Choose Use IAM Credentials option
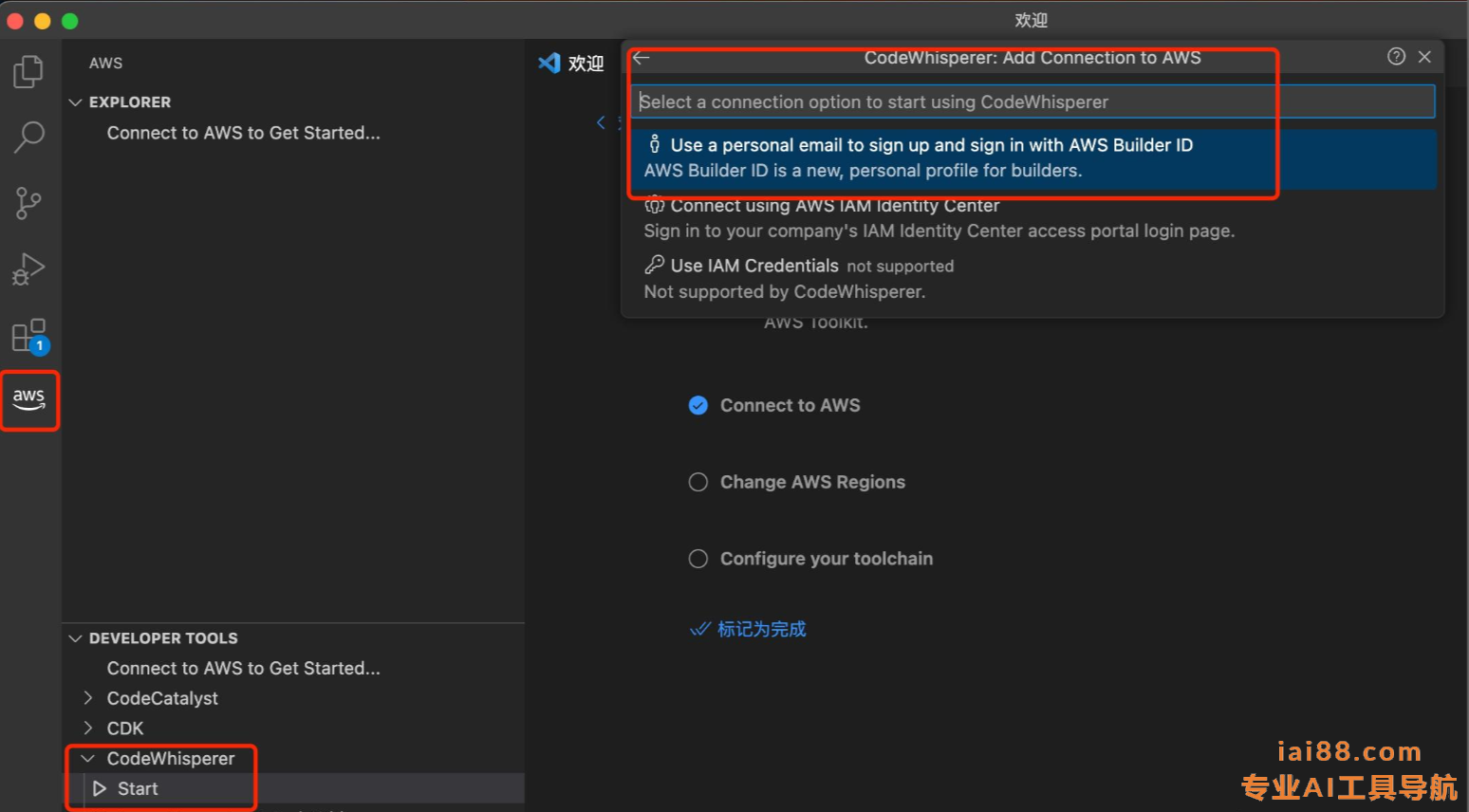Image resolution: width=1469 pixels, height=812 pixels. 1034,279
